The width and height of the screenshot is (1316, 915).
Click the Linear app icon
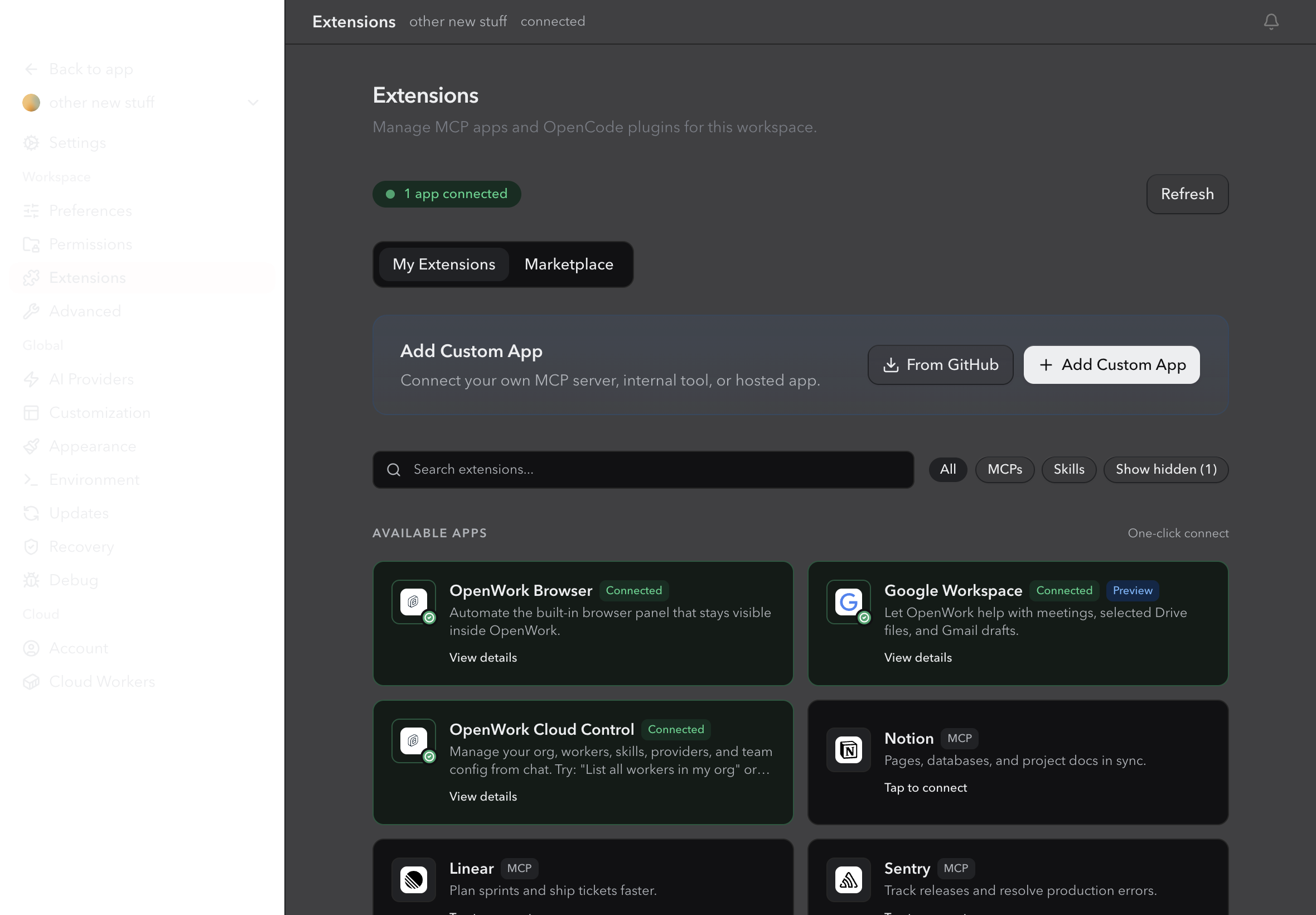click(x=414, y=880)
